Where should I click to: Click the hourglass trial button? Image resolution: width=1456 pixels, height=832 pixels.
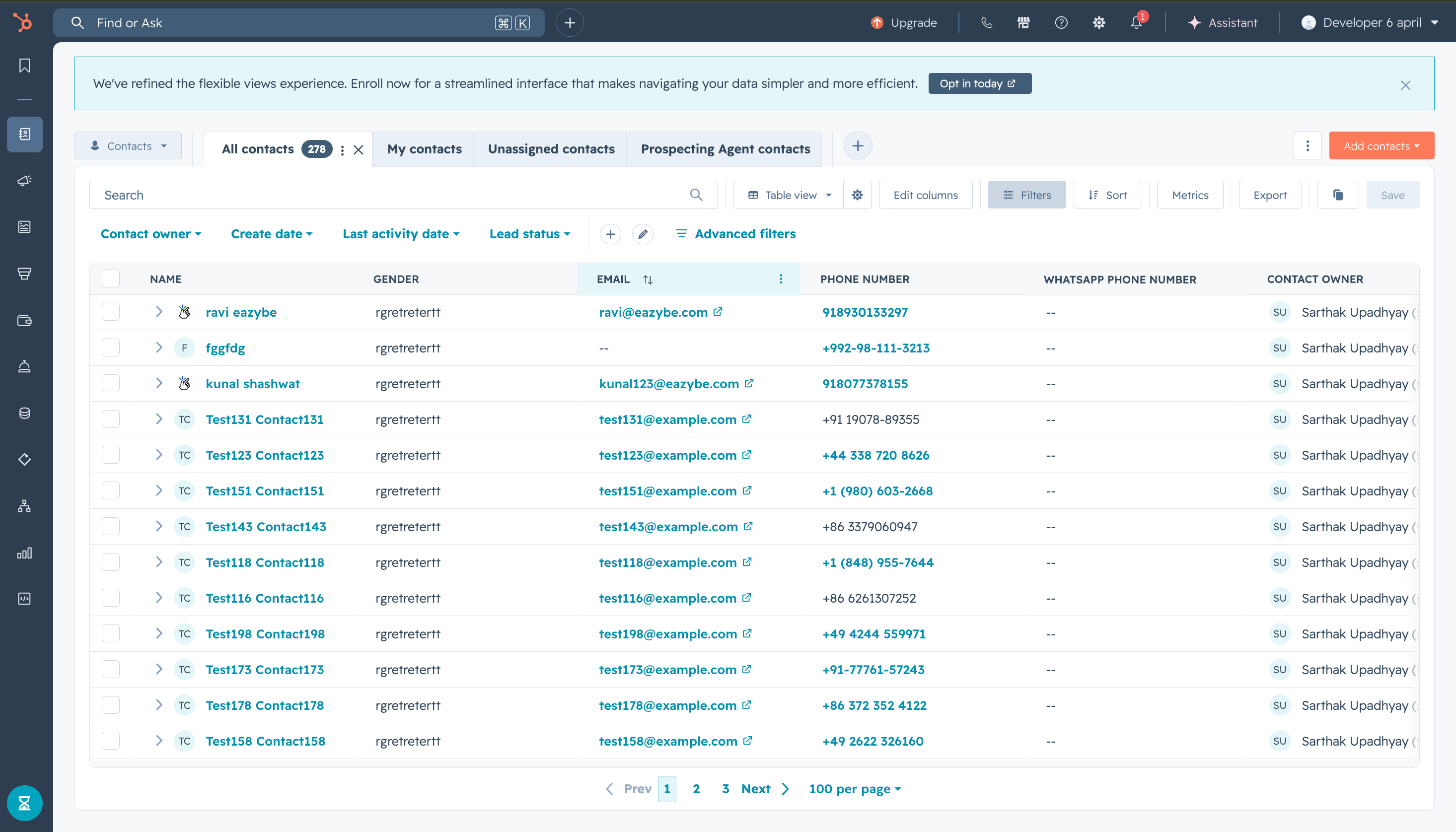tap(24, 803)
